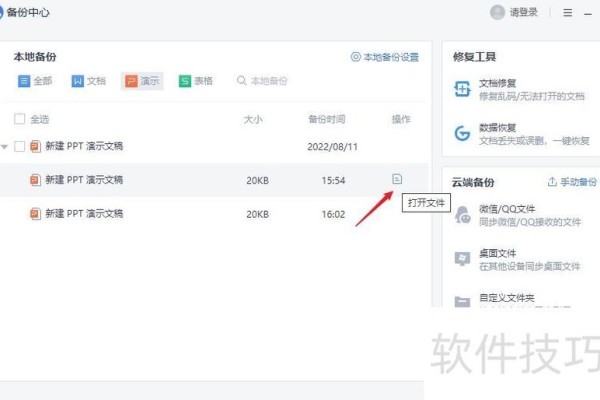Select the 16:02 backup row name
This screenshot has width=600, height=400.
click(84, 213)
